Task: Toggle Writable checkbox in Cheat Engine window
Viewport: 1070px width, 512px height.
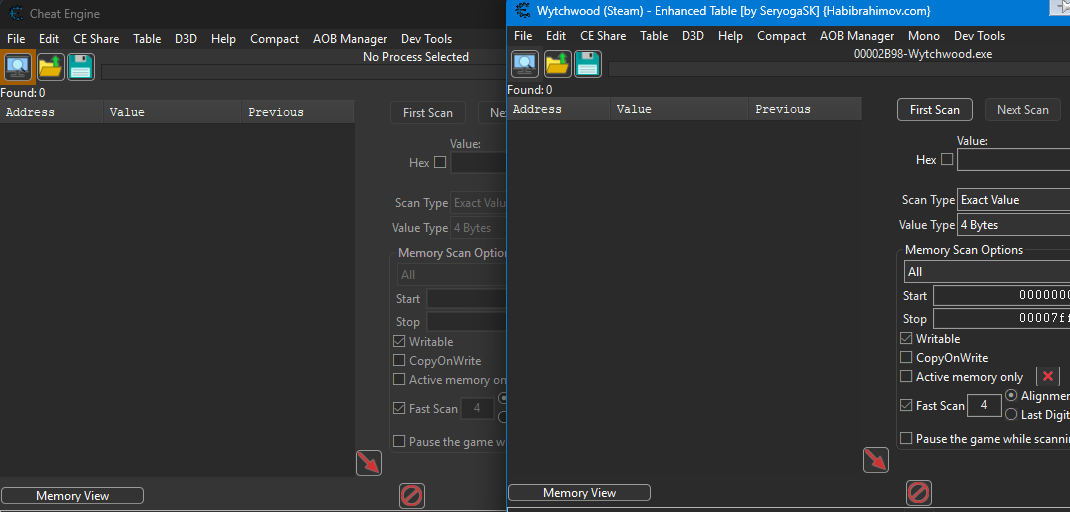Action: point(399,341)
